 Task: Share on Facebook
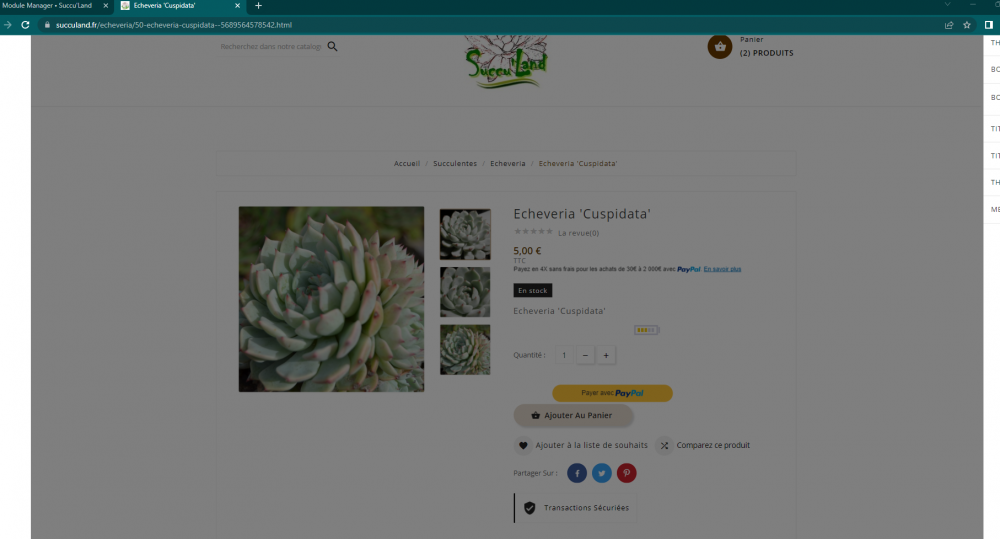(577, 473)
